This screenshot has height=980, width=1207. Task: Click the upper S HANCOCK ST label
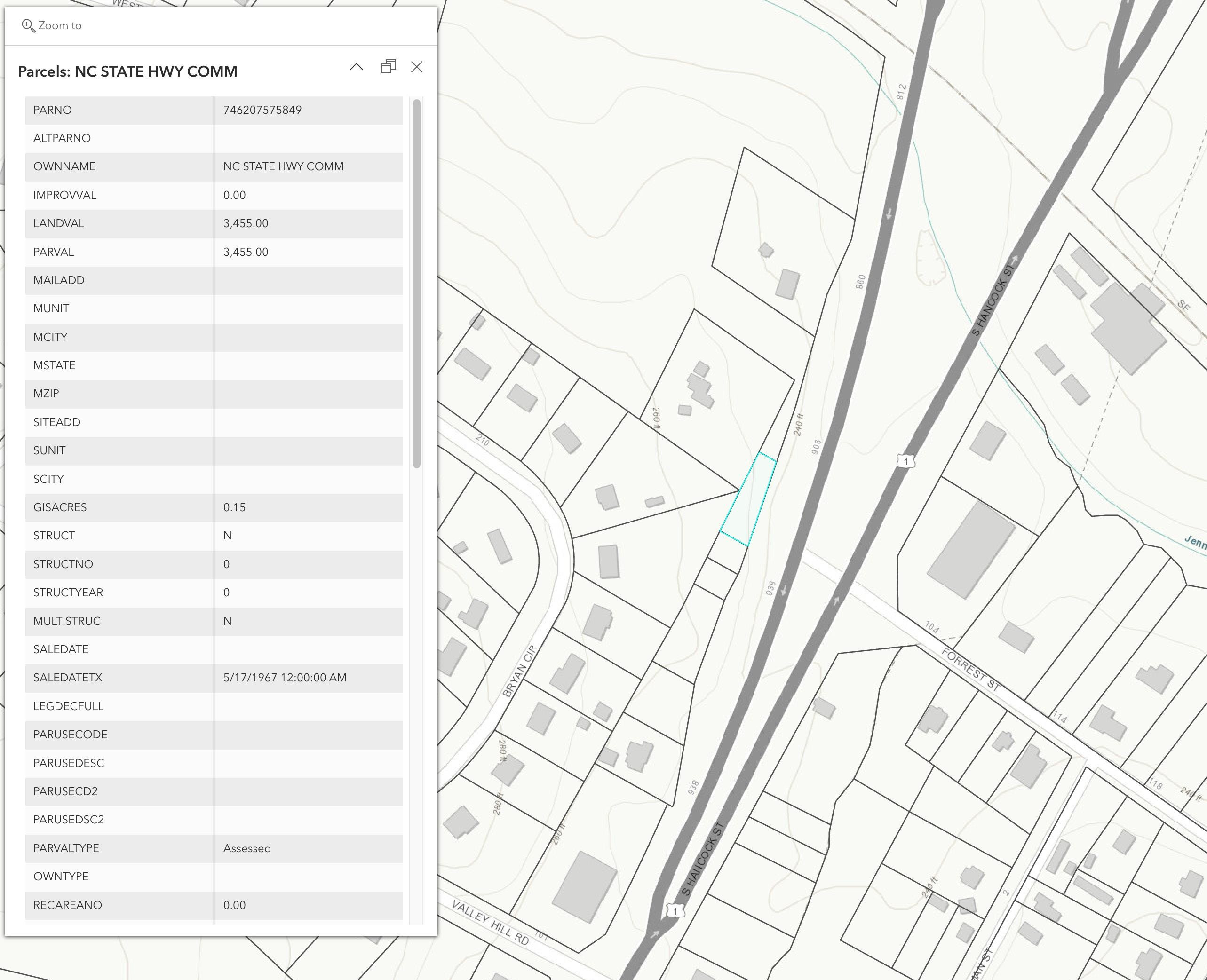click(x=992, y=300)
